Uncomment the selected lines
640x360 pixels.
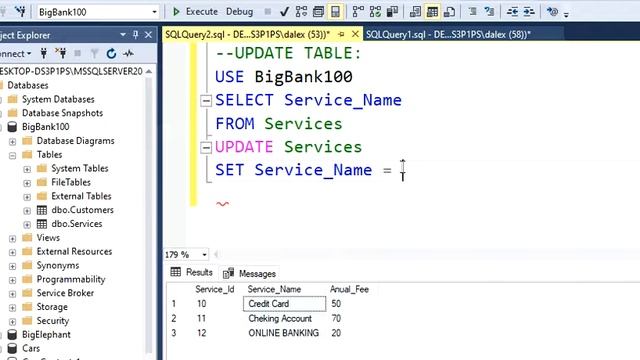(489, 11)
